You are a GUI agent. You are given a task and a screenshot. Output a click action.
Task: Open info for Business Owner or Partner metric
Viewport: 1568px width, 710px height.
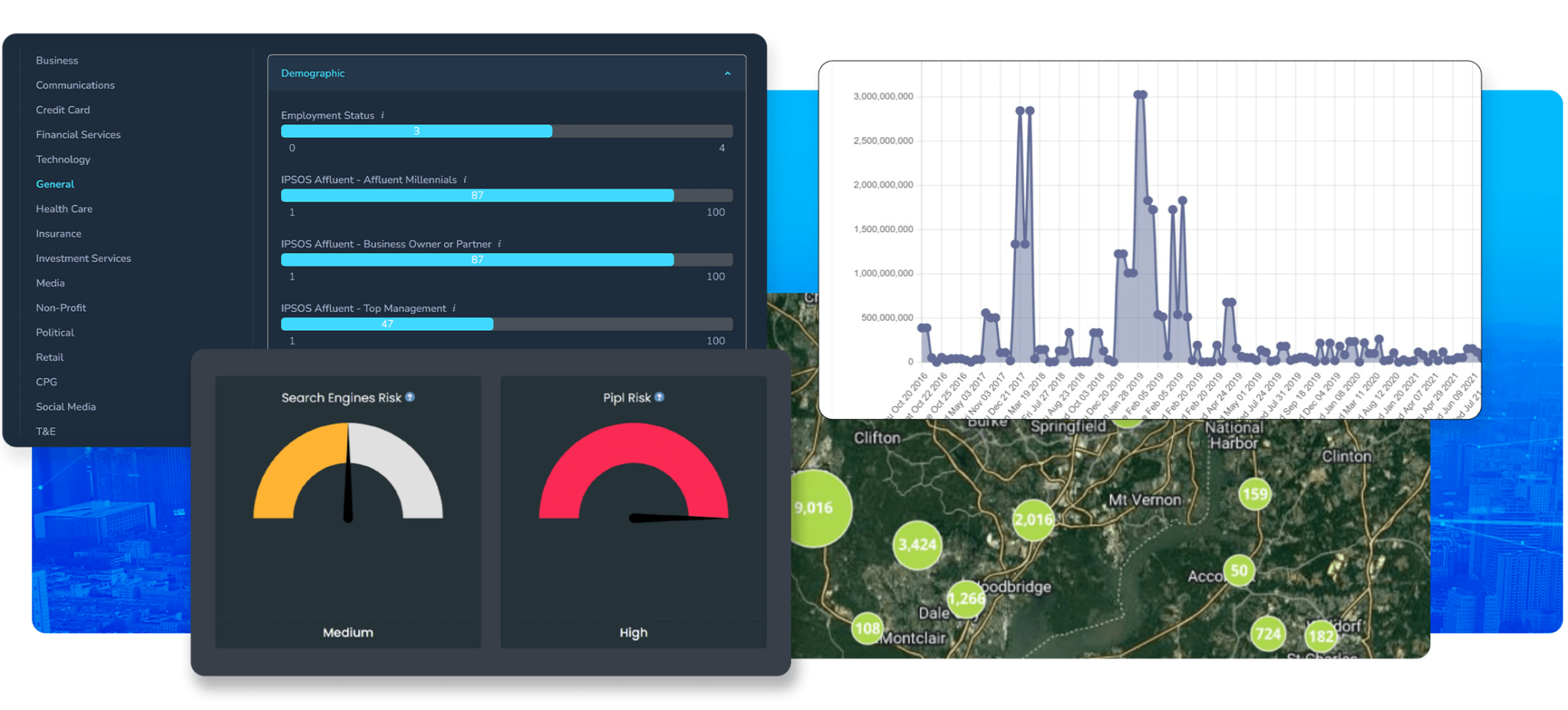click(501, 244)
